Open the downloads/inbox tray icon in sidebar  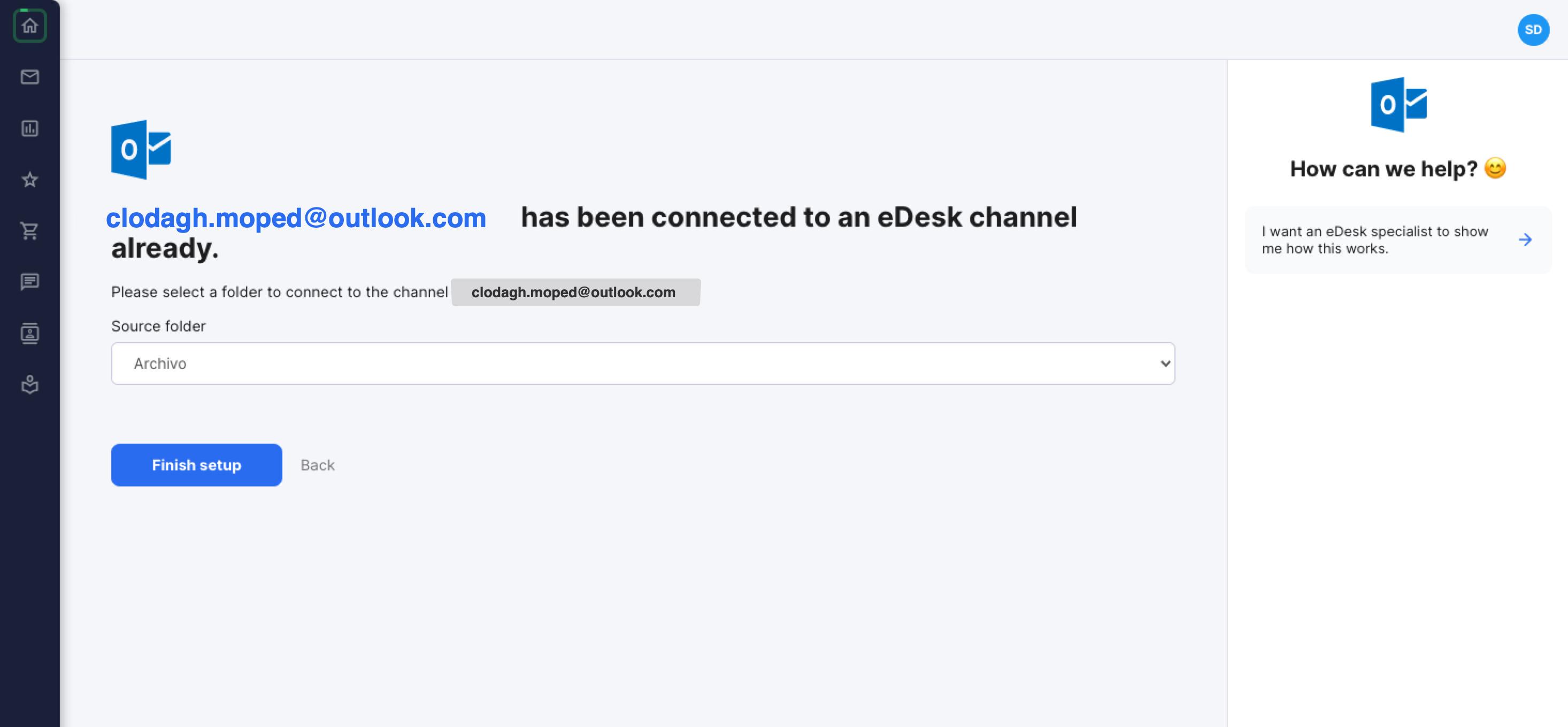pyautogui.click(x=29, y=384)
